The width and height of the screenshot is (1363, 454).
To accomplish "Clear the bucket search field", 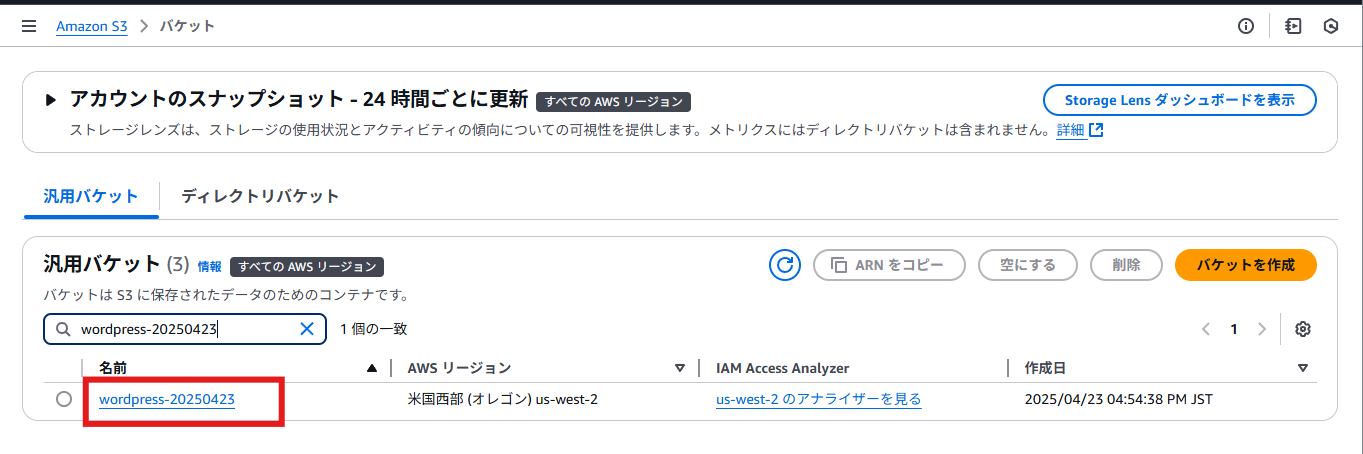I will (308, 329).
